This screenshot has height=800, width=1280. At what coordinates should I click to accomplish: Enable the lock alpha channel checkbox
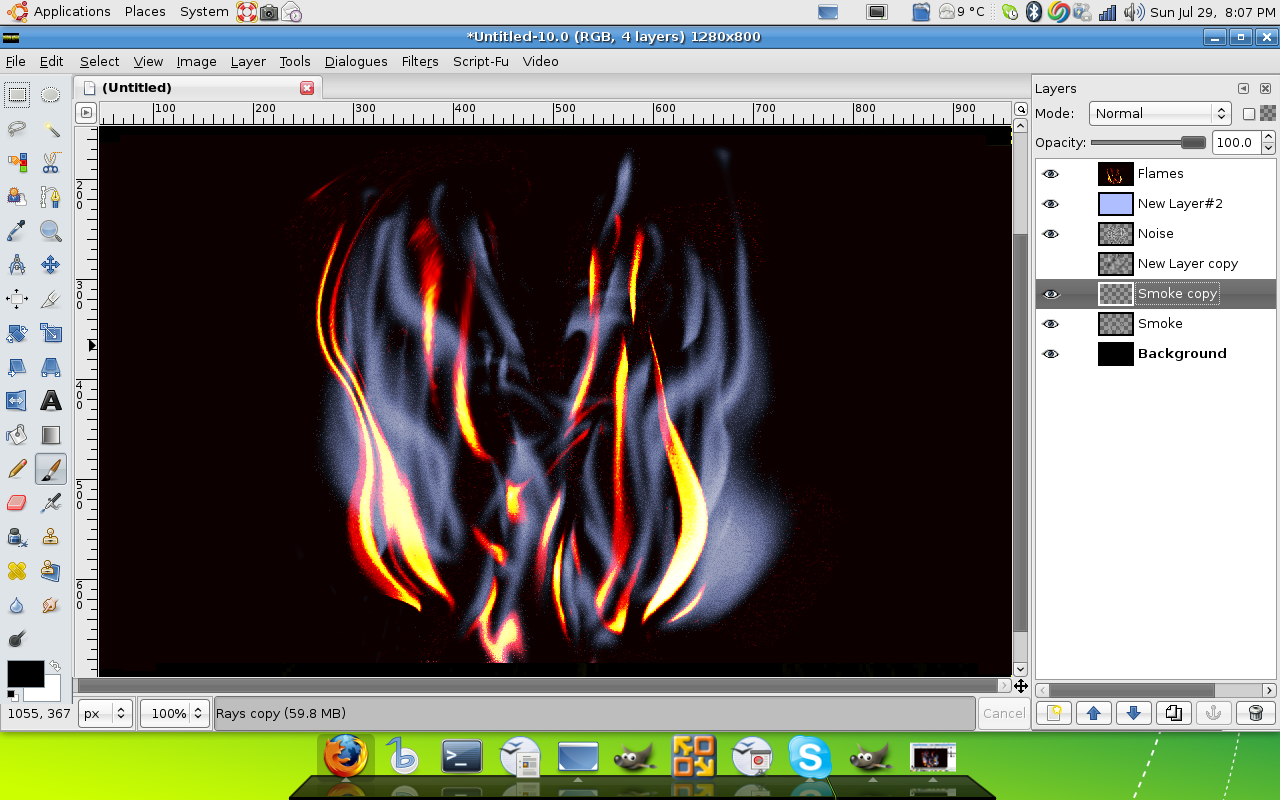coord(1249,114)
